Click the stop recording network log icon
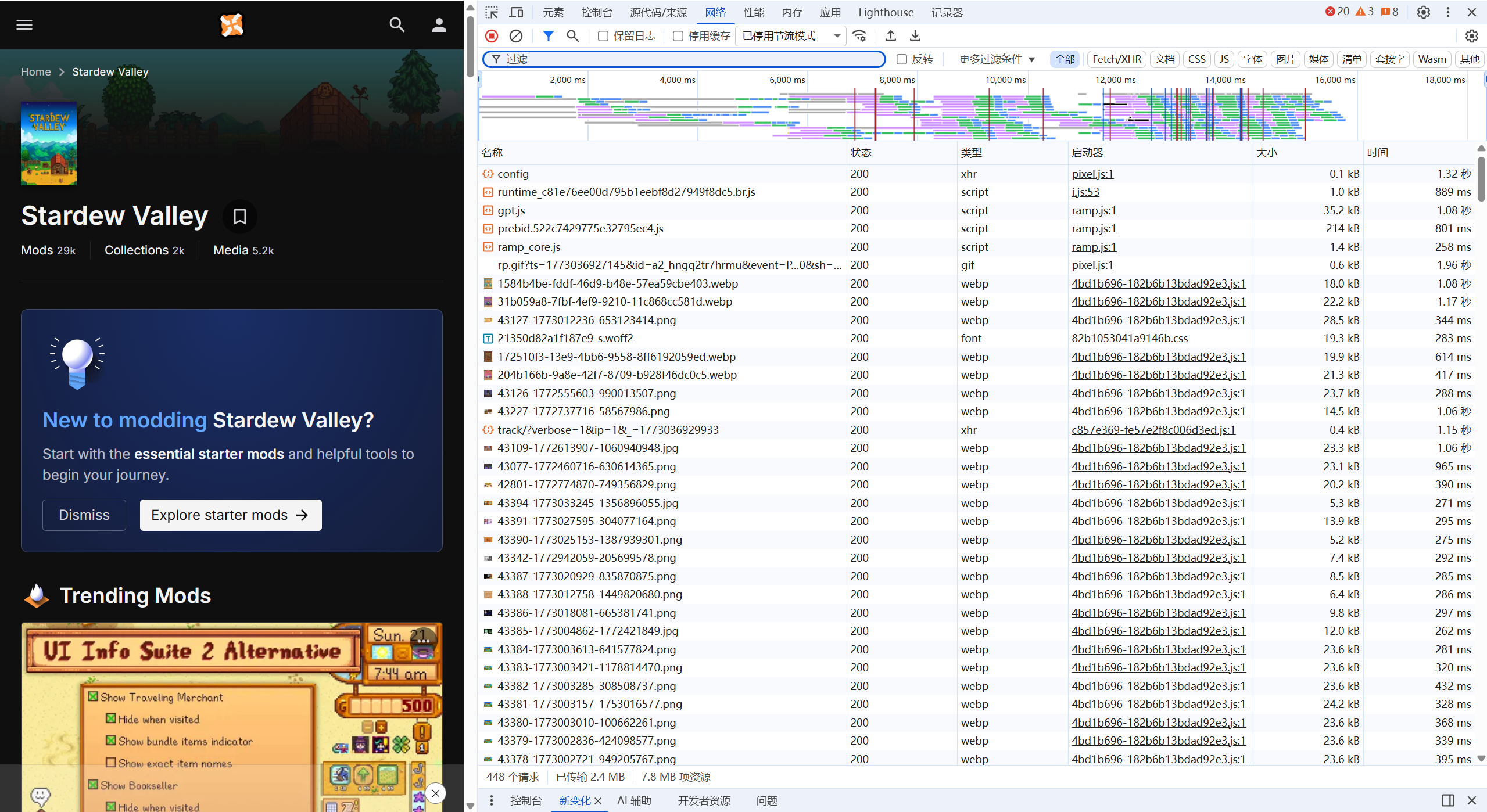The image size is (1487, 812). pos(492,36)
